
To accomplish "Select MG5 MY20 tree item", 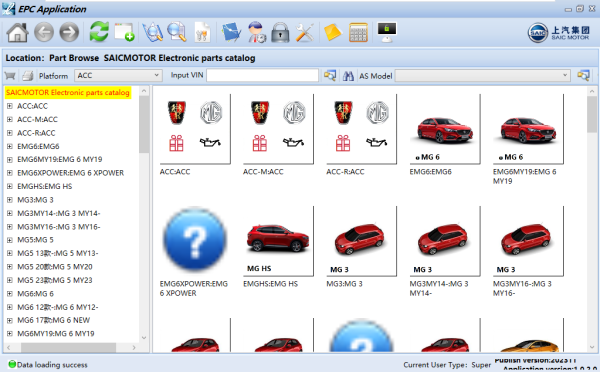I will [x=55, y=267].
